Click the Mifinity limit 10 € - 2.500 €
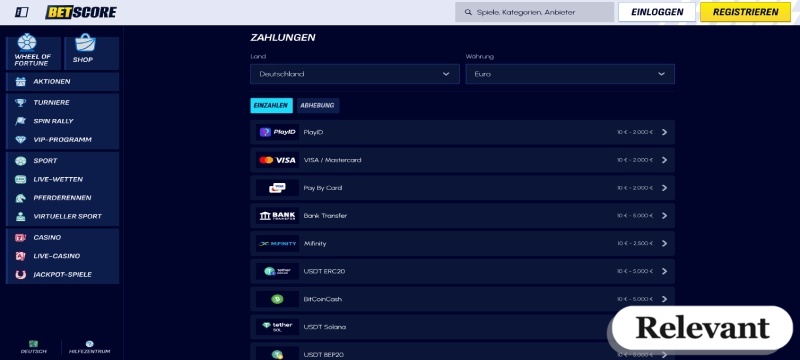 pos(635,244)
